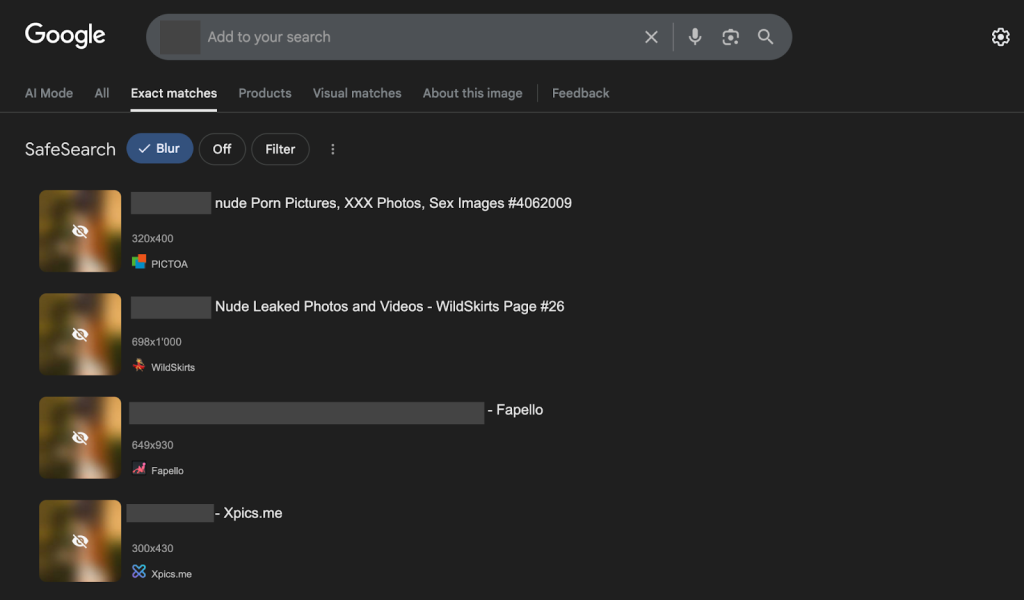Screen dimensions: 1024x600
Task: Start voice search with the microphone icon
Action: pyautogui.click(x=695, y=37)
